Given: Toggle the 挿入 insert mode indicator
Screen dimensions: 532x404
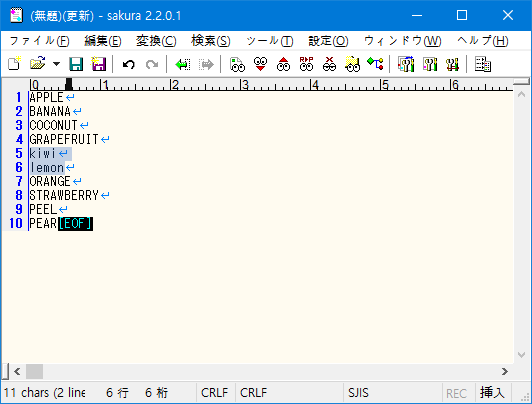Looking at the screenshot, I should pyautogui.click(x=492, y=392).
